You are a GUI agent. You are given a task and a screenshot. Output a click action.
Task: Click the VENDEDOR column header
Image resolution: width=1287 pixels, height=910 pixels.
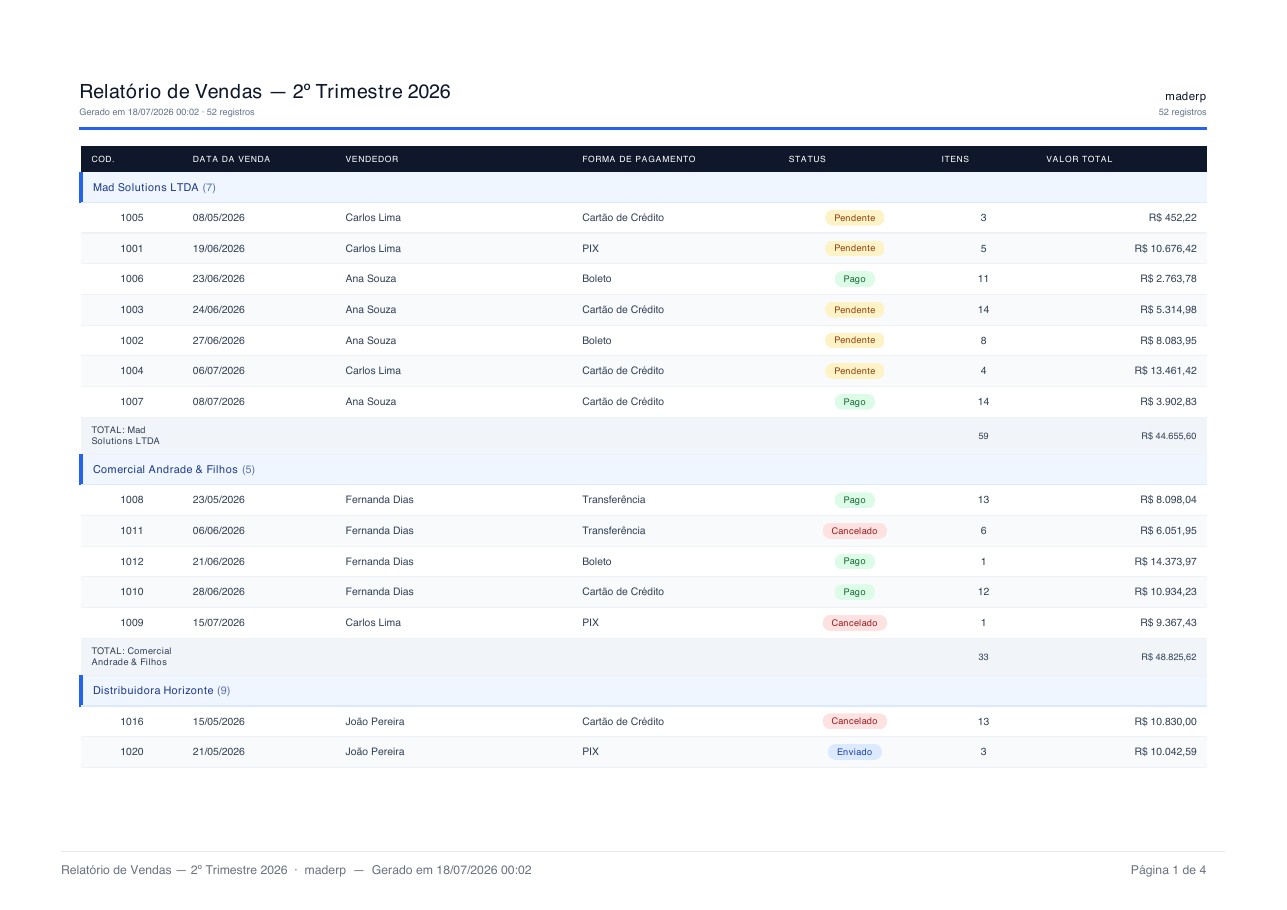coord(372,159)
